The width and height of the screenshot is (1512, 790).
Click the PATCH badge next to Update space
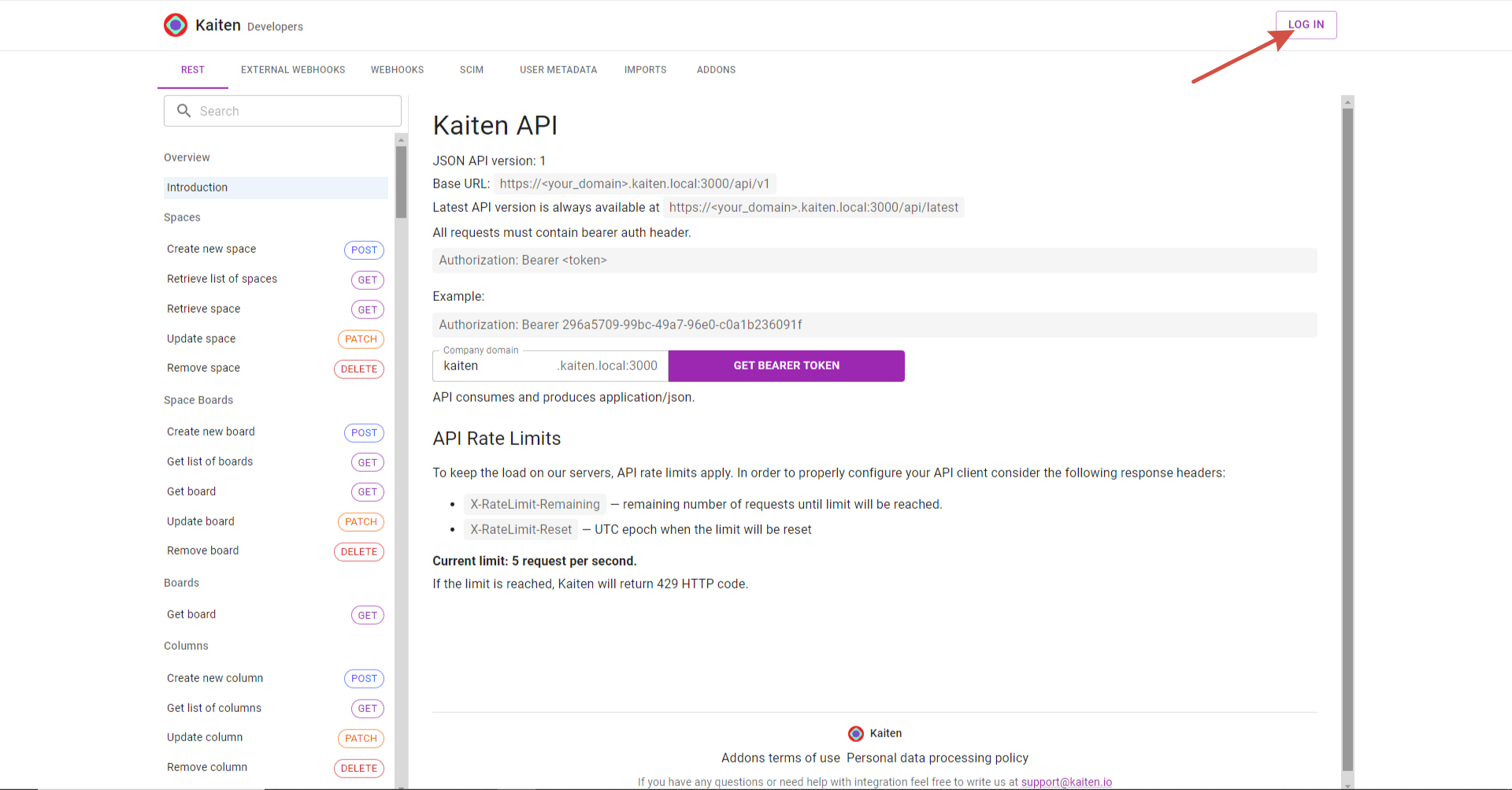coord(361,339)
